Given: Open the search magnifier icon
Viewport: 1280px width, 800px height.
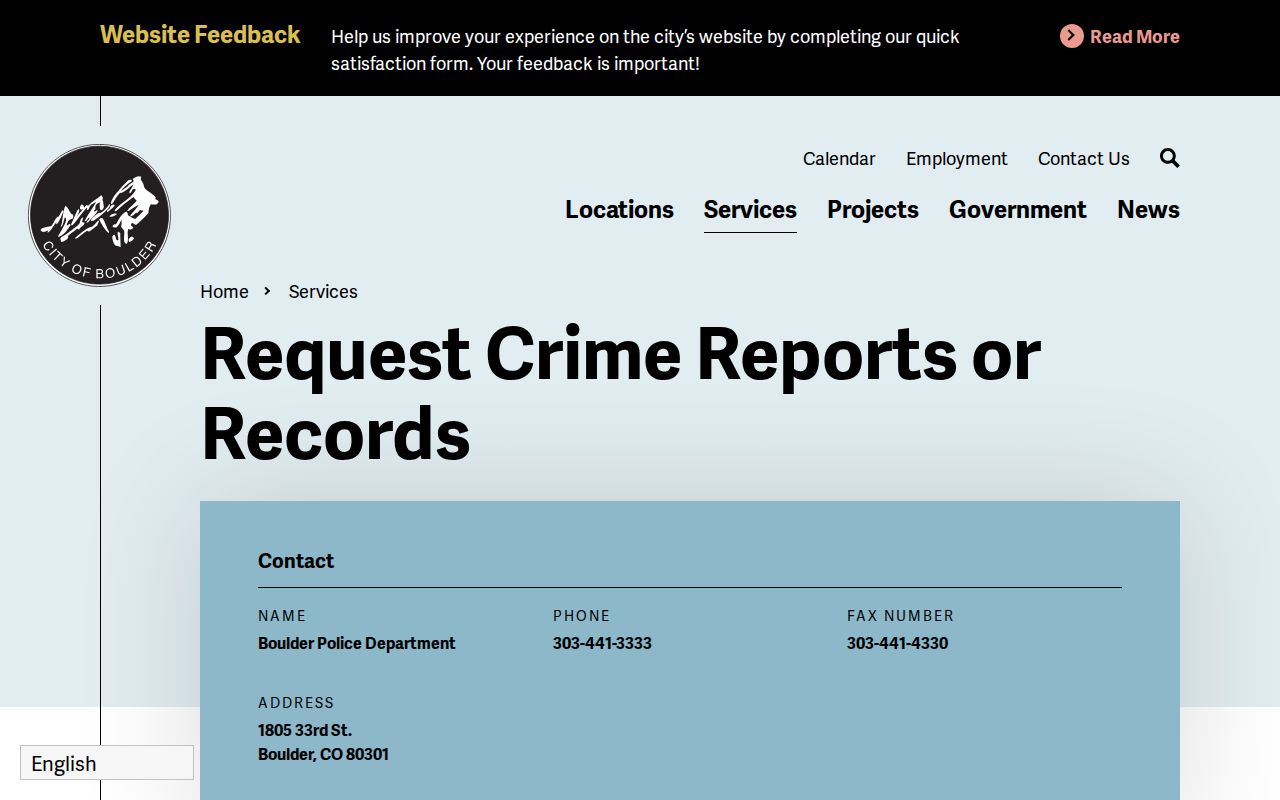Looking at the screenshot, I should (1169, 158).
